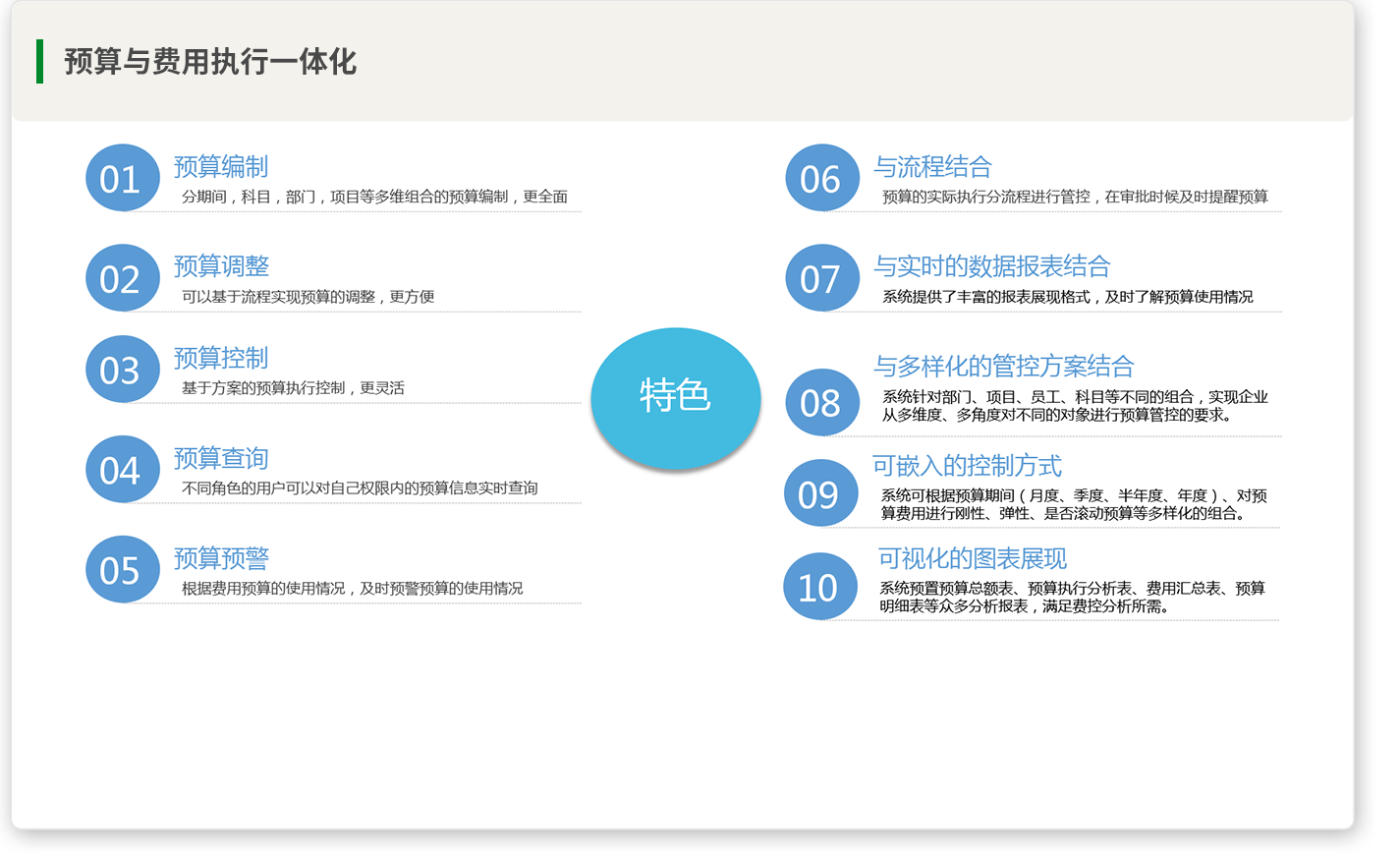Click the 预算预警 heading
This screenshot has width=1400, height=860.
(x=221, y=558)
